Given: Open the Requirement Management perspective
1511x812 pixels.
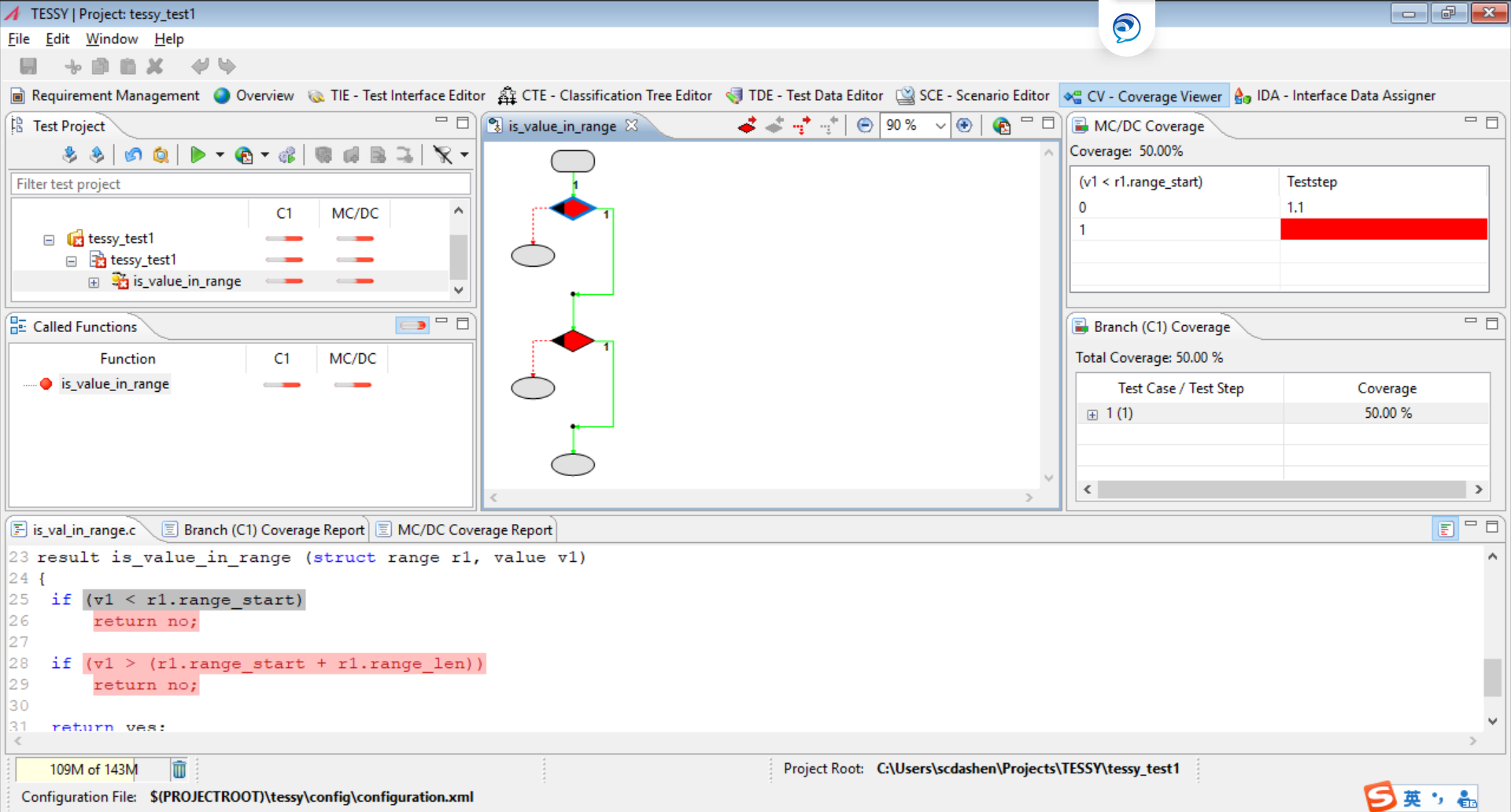Looking at the screenshot, I should (x=105, y=95).
